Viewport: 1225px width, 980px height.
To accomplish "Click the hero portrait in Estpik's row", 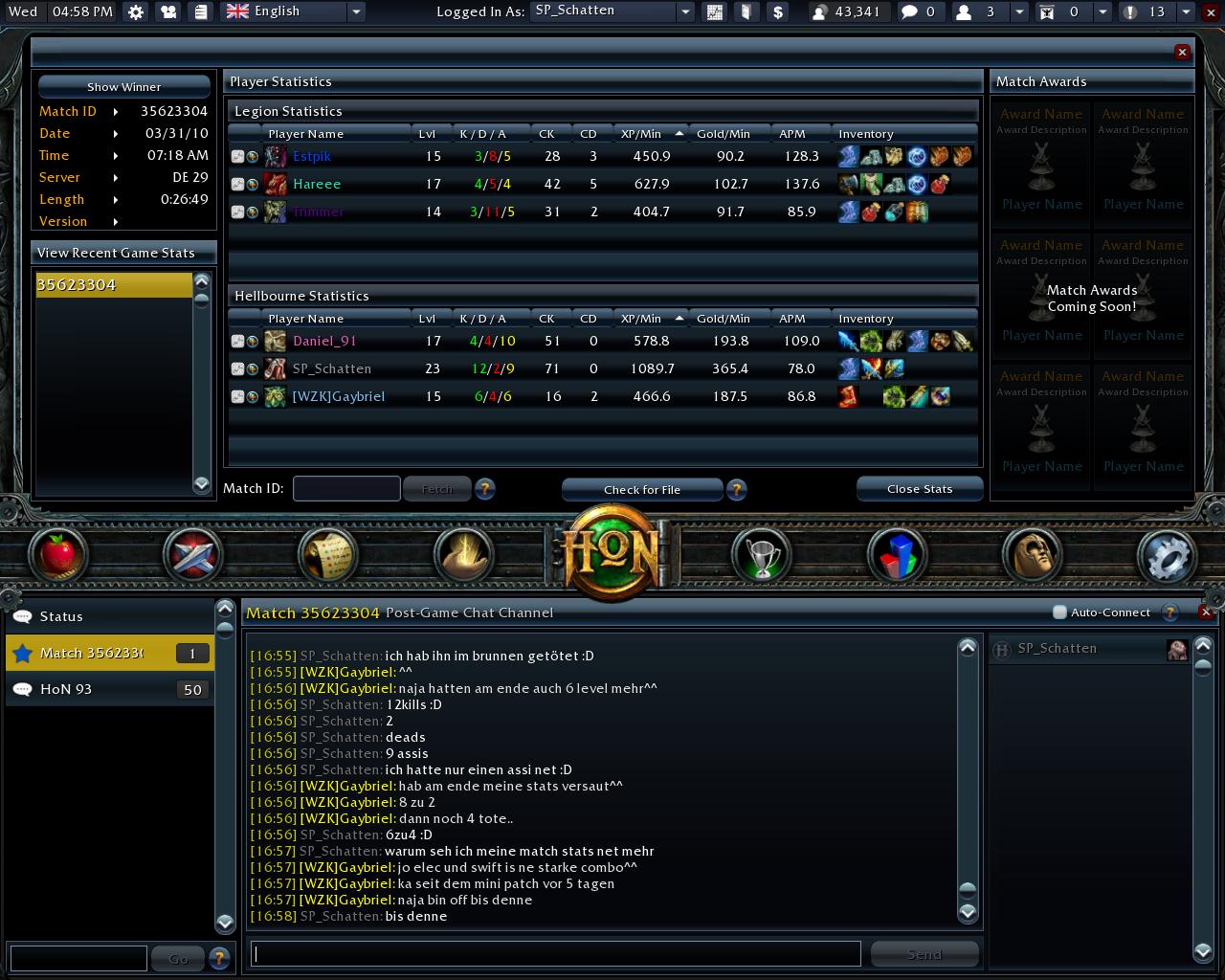I will coord(276,156).
